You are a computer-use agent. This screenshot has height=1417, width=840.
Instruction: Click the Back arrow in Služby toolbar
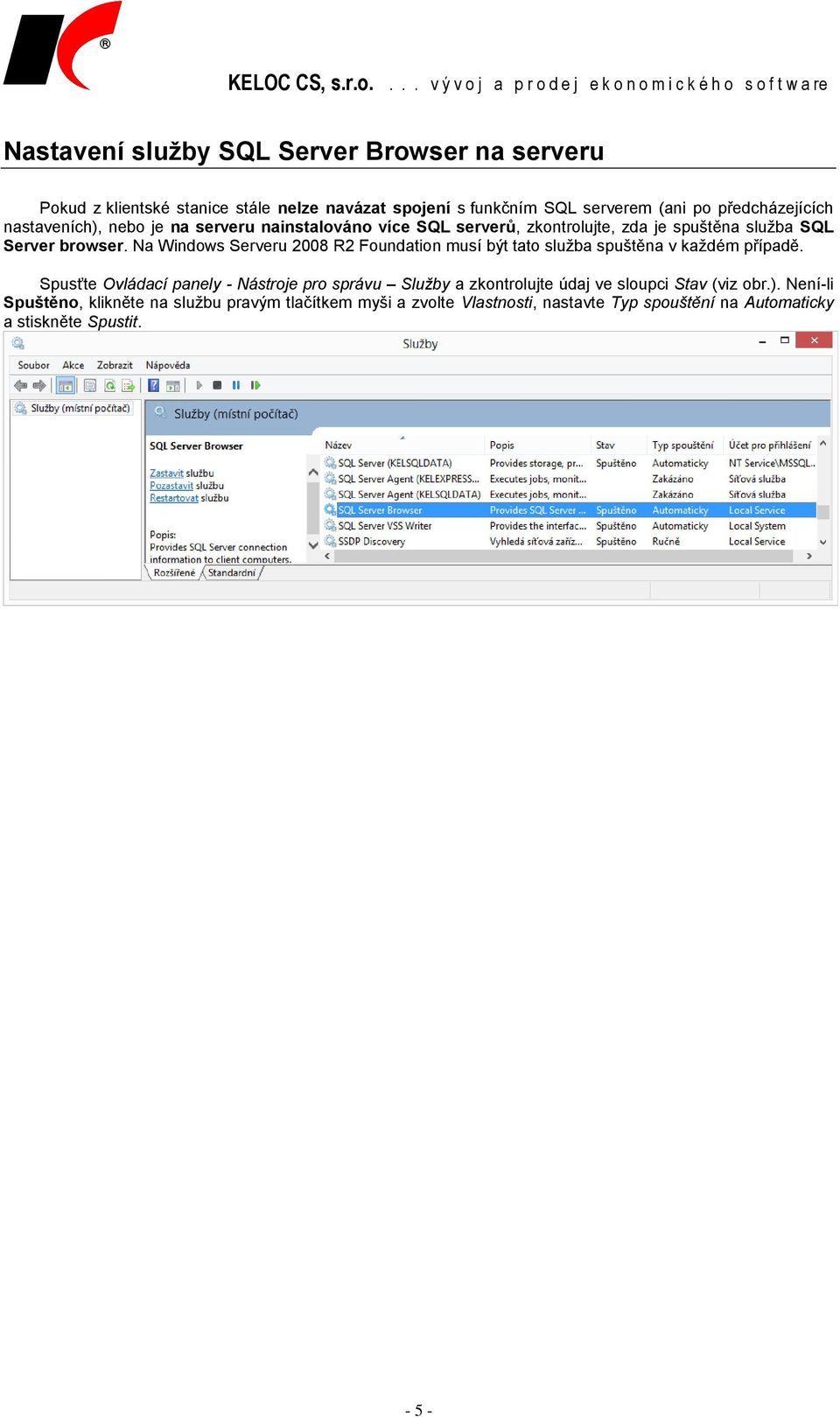pos(20,385)
